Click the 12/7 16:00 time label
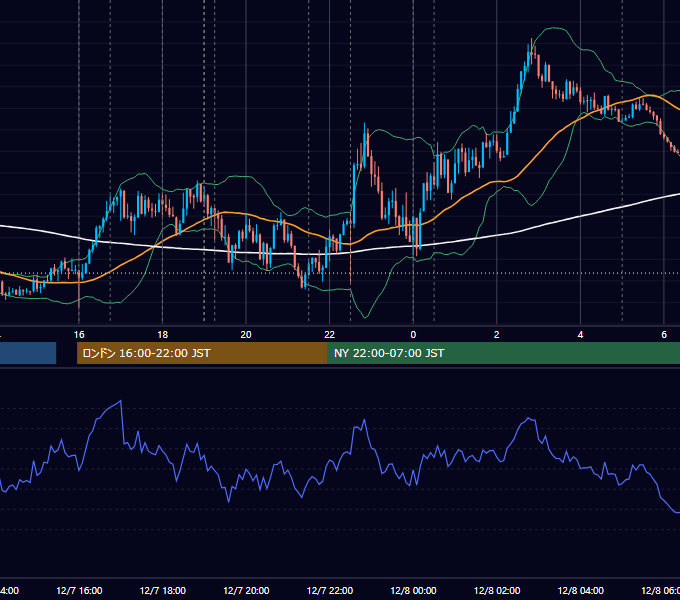The width and height of the screenshot is (680, 600). click(x=79, y=590)
